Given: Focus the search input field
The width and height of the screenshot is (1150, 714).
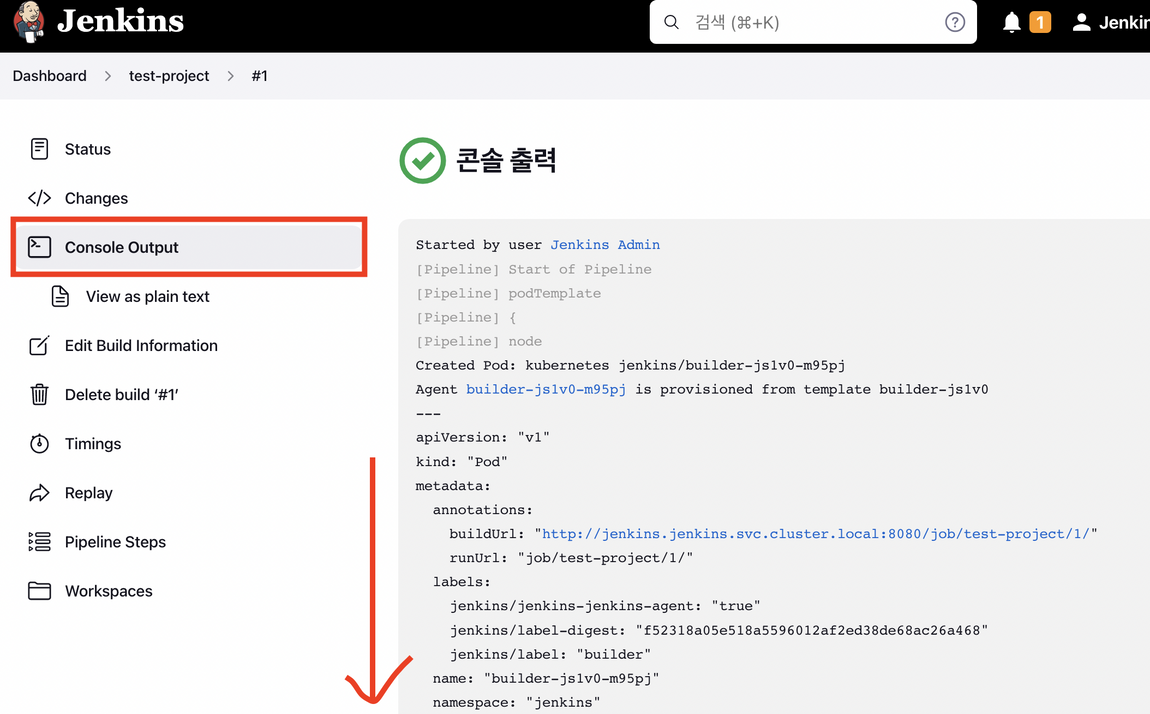Looking at the screenshot, I should pyautogui.click(x=813, y=22).
